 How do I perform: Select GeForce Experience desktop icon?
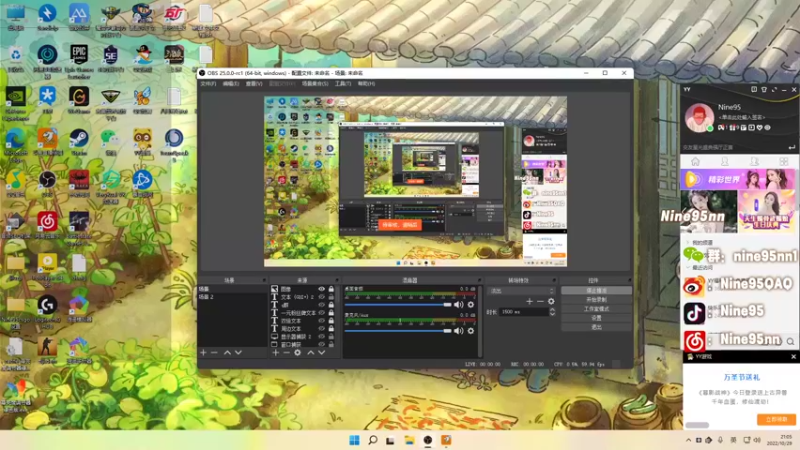click(15, 104)
